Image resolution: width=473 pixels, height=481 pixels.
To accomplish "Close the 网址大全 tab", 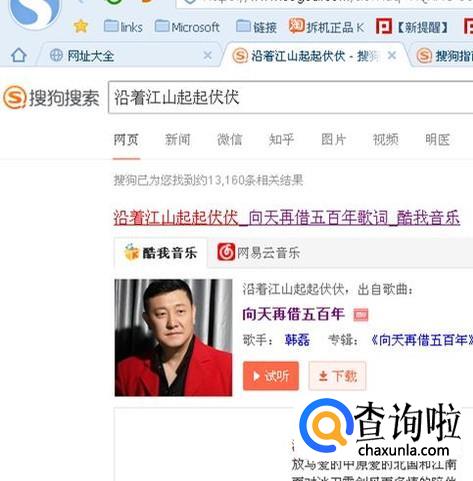I will [x=208, y=55].
